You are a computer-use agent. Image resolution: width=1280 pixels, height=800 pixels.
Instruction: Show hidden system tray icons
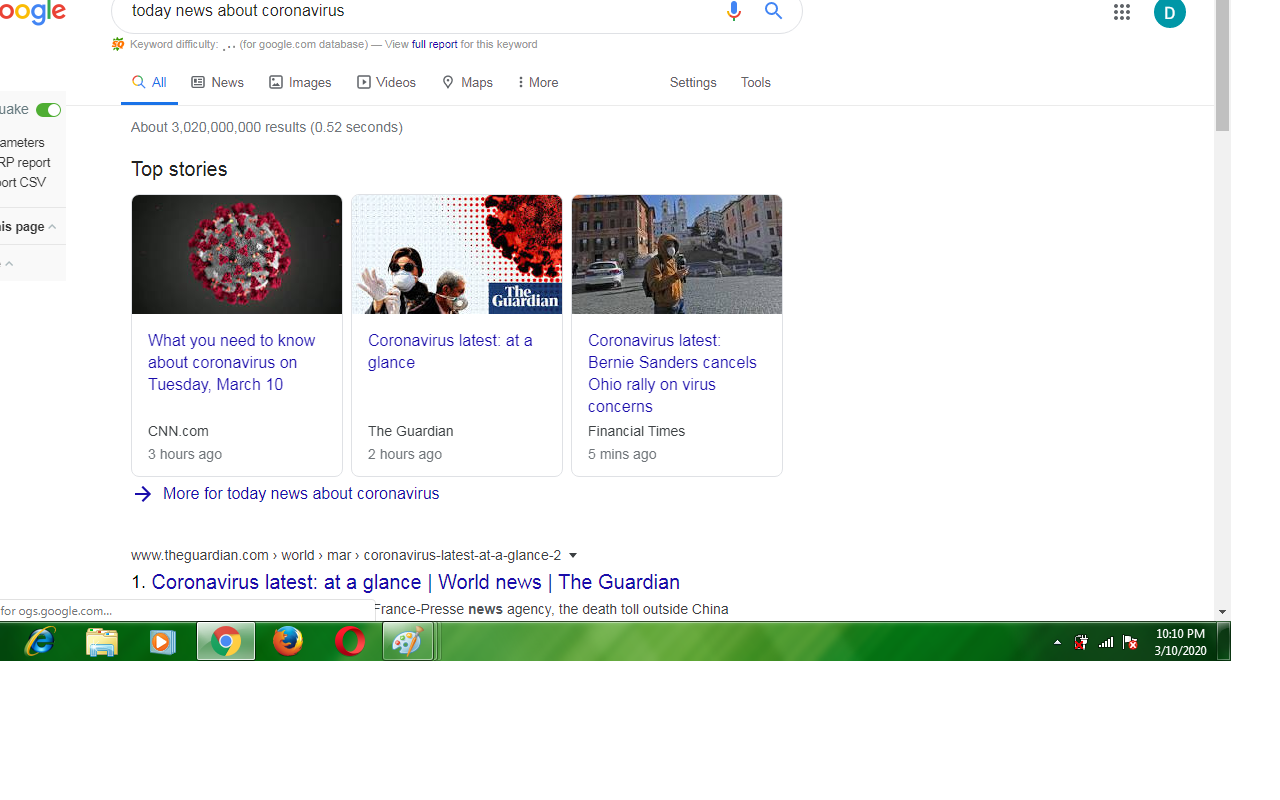(x=1057, y=643)
